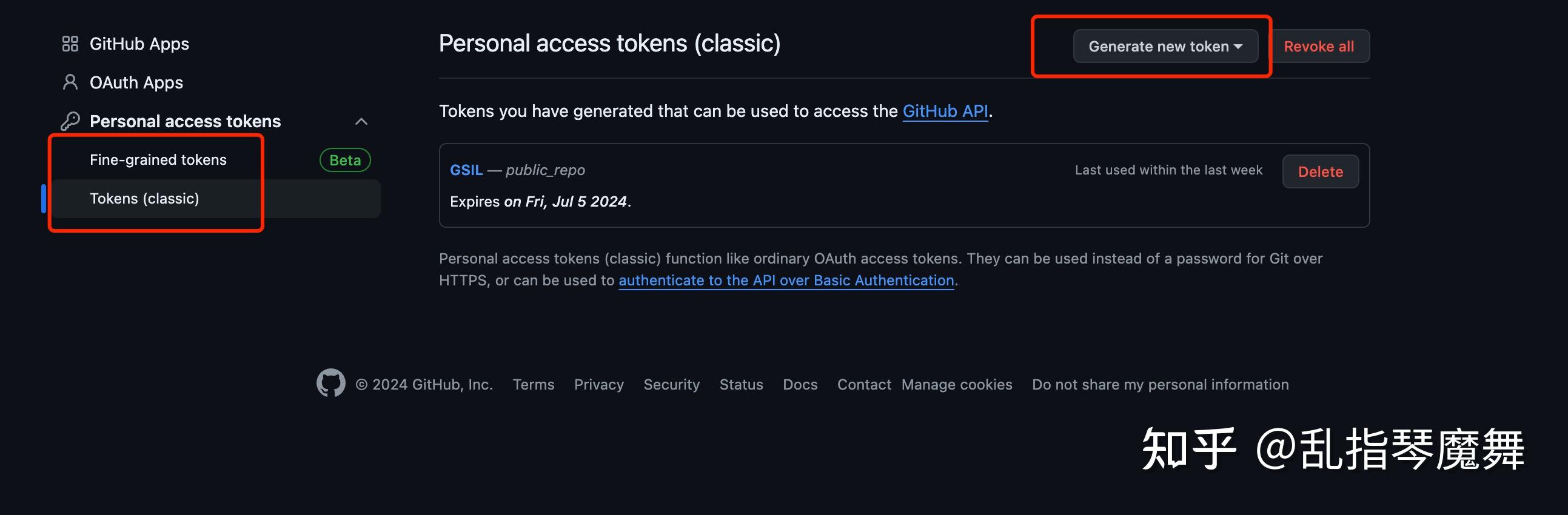Open the GSIL token link

(x=466, y=170)
